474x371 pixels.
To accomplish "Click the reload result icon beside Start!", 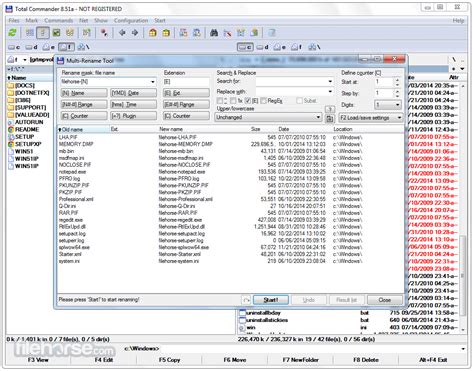I will point(246,300).
